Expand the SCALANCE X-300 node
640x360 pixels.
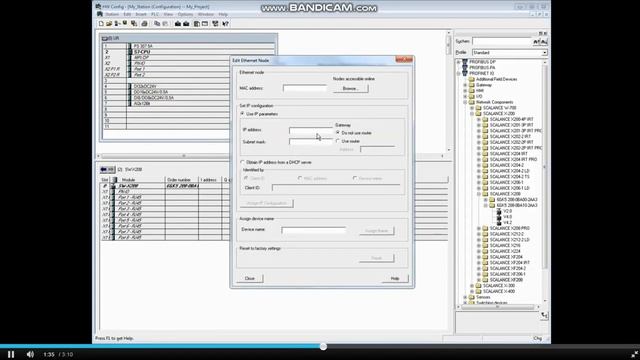472,286
